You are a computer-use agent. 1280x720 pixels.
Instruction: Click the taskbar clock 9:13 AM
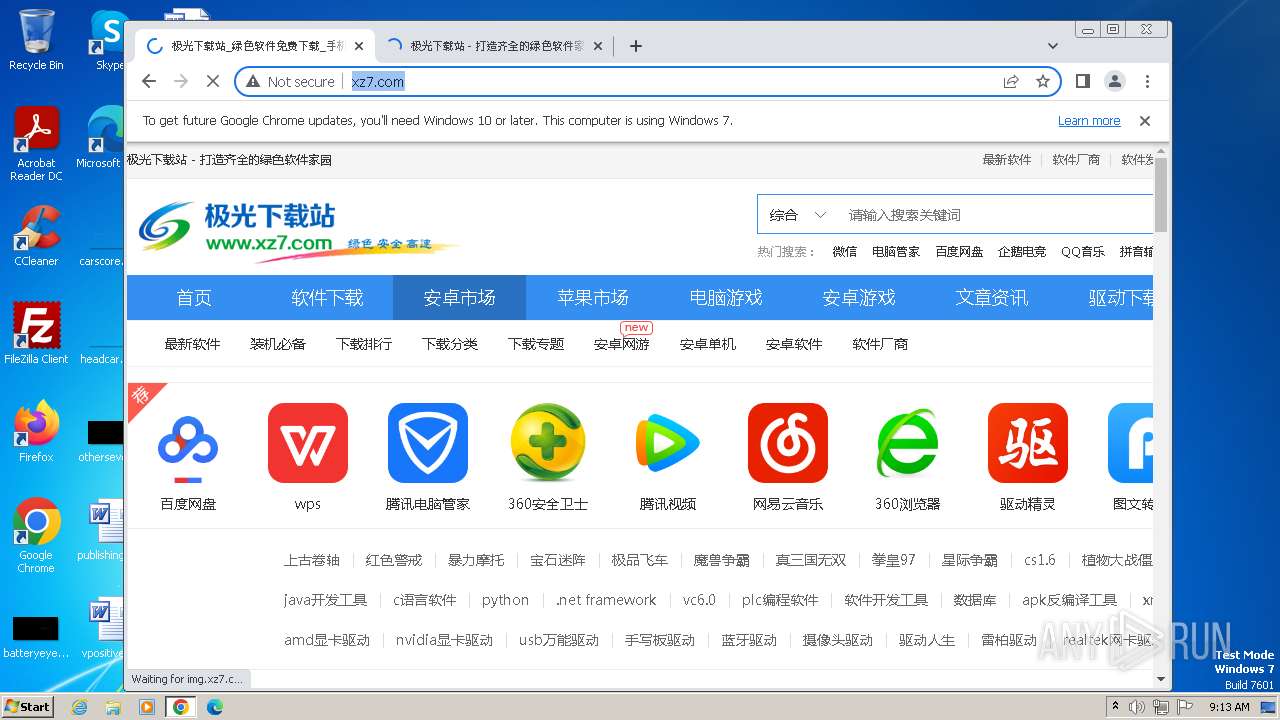point(1229,707)
